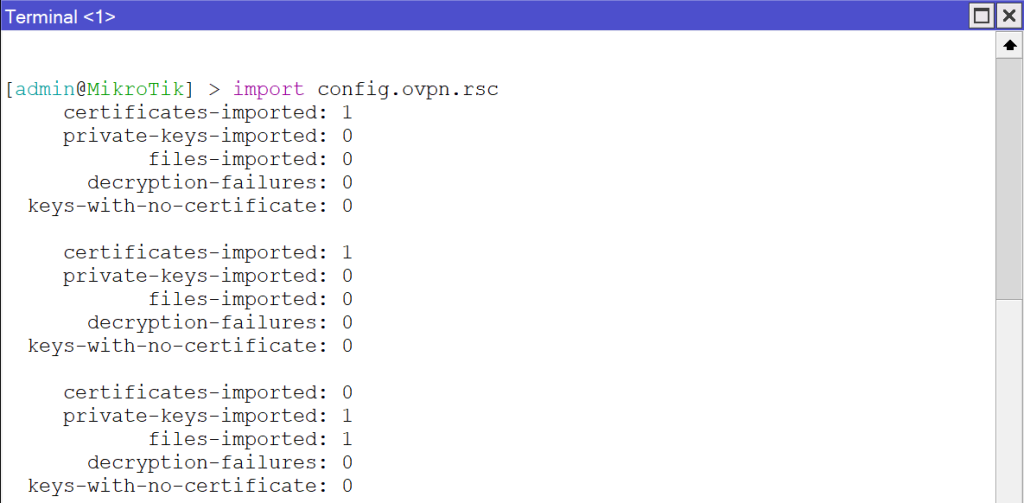Click first block's 'certificates-imported: 1' line
This screenshot has width=1024, height=503.
click(208, 112)
